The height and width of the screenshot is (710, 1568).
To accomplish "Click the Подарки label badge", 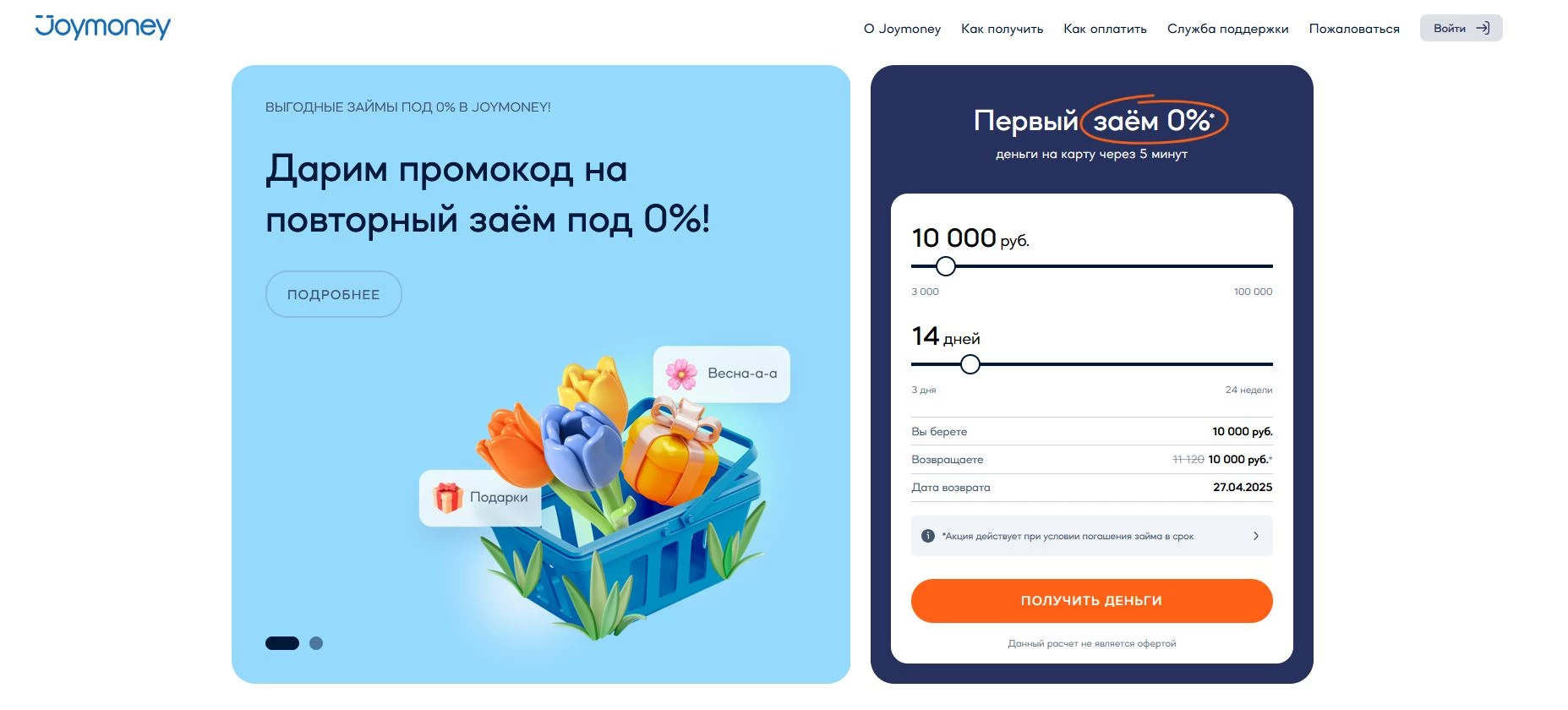I will coord(479,499).
